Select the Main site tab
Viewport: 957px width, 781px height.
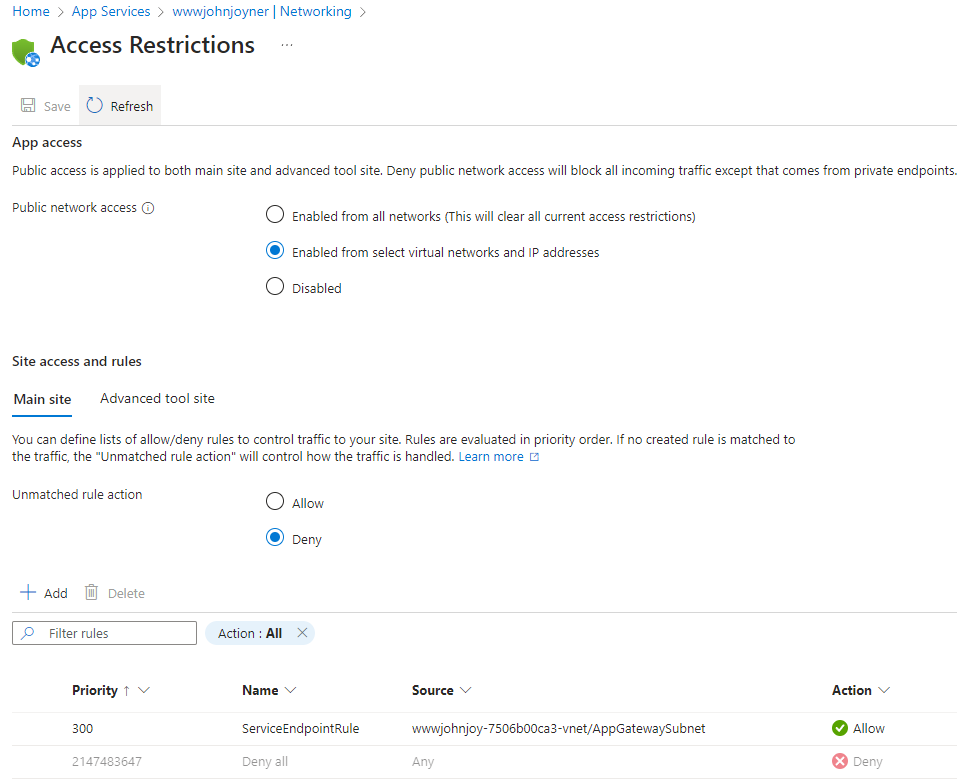[42, 399]
